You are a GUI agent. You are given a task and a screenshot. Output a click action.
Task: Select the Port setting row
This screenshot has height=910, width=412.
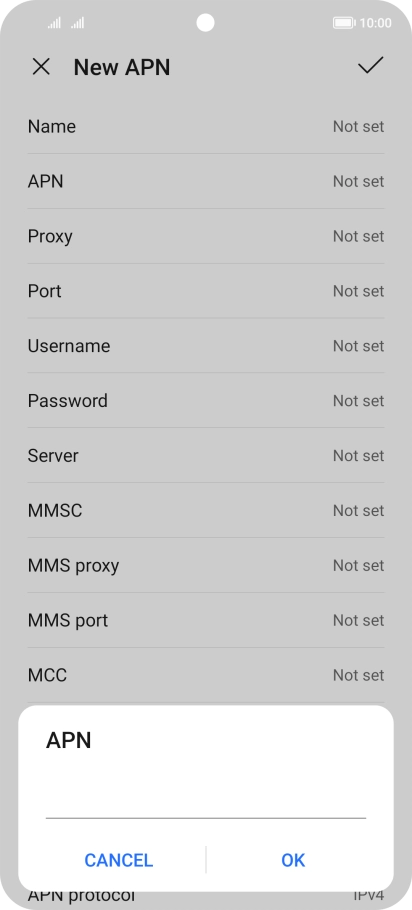tap(206, 291)
